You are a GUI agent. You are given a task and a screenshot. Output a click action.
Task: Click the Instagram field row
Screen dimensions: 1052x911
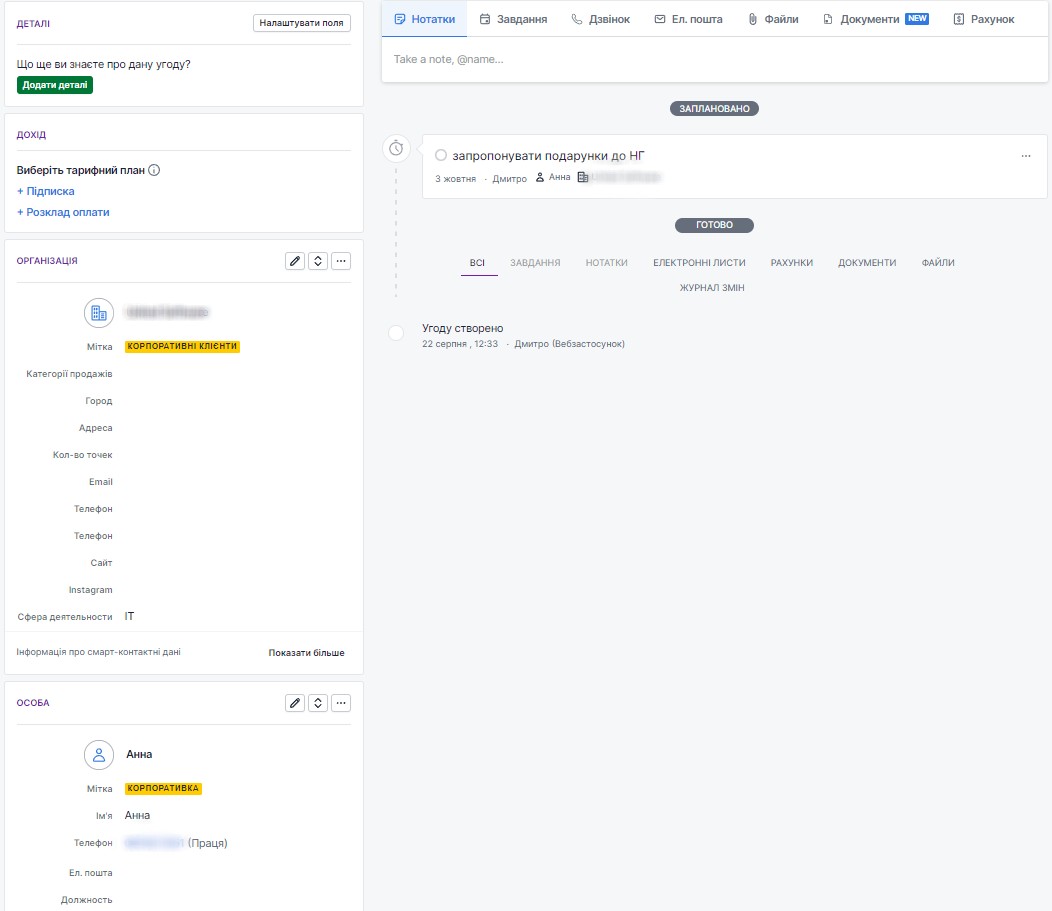pos(184,590)
